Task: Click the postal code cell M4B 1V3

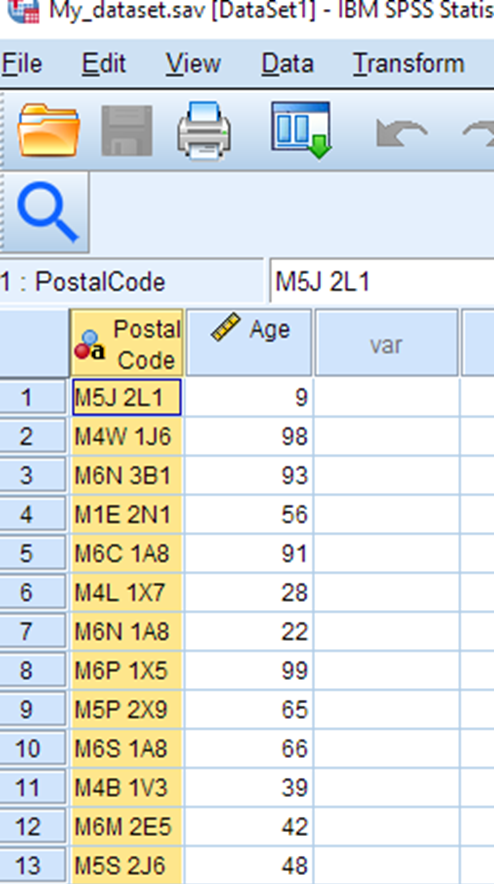Action: pos(127,787)
